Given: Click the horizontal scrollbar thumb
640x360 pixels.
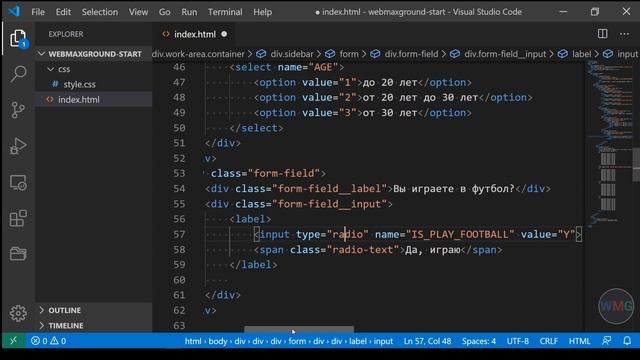Looking at the screenshot, I should pos(299,329).
